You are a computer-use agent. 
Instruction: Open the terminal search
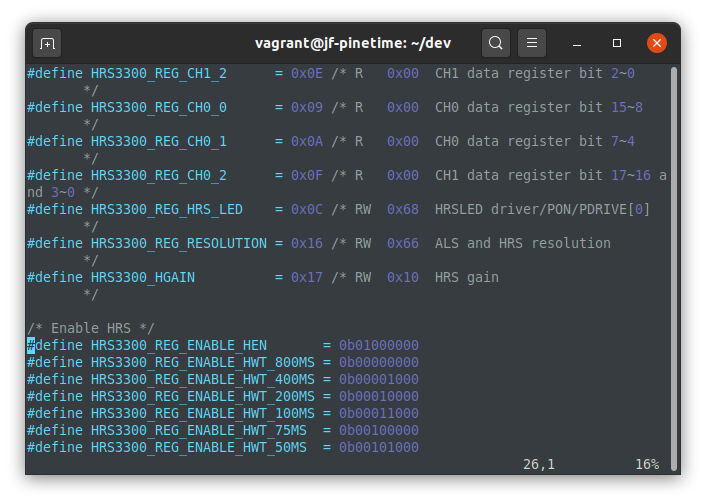tap(495, 43)
